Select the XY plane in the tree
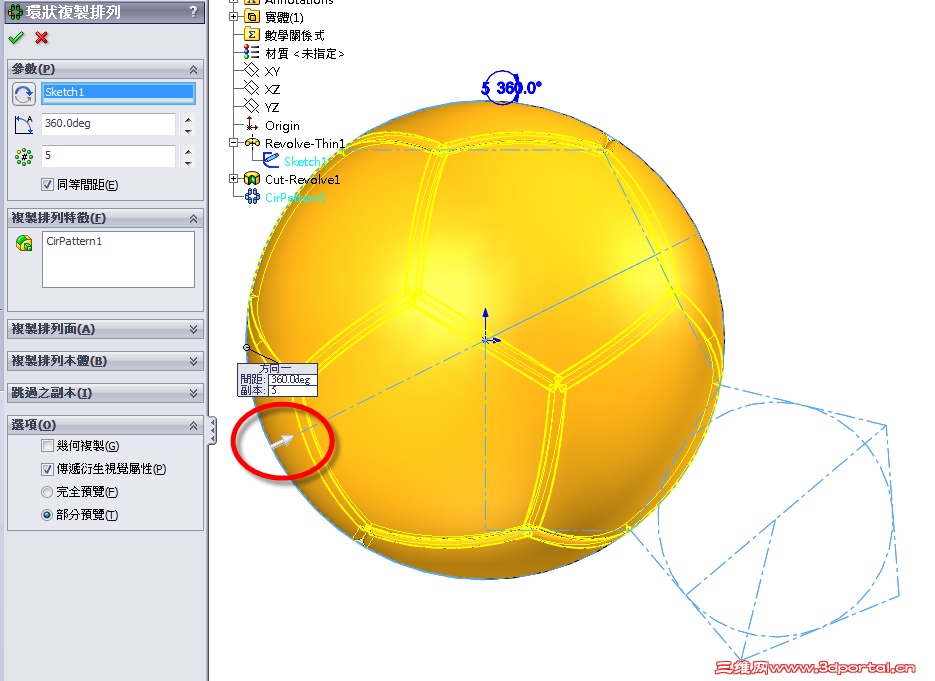 (x=273, y=72)
